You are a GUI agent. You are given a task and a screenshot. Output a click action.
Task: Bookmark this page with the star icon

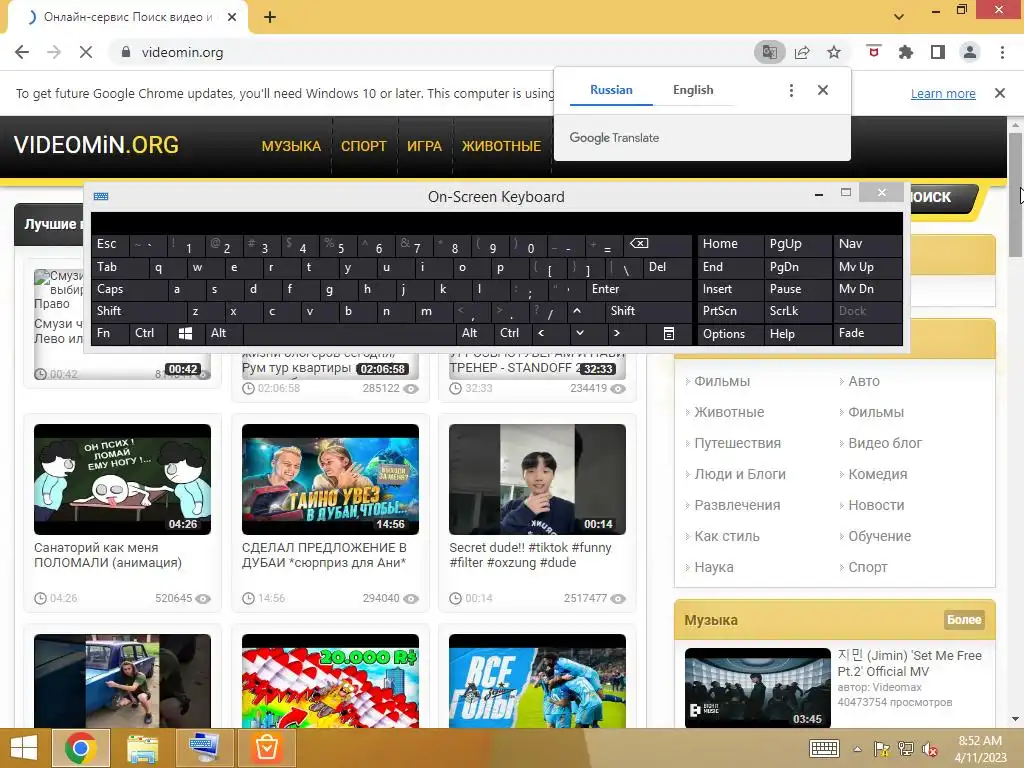(834, 52)
